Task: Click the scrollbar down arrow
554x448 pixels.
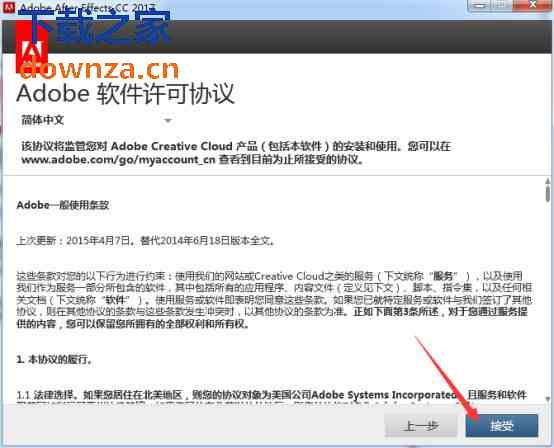Action: click(548, 399)
